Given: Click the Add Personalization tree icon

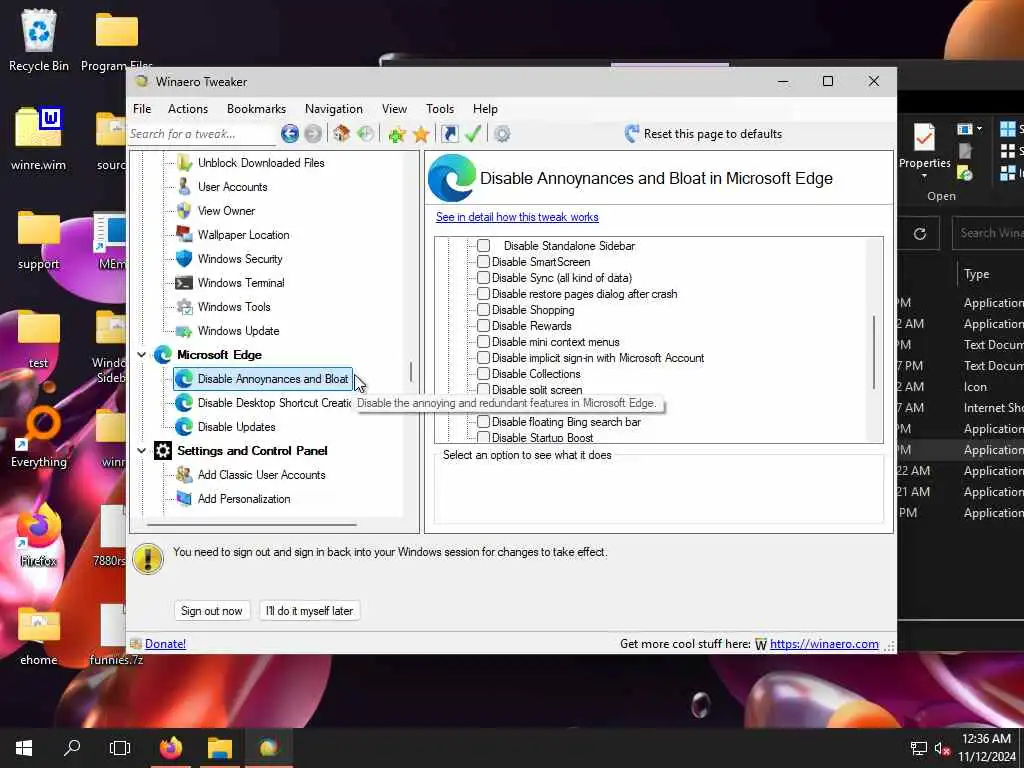Looking at the screenshot, I should 184,499.
